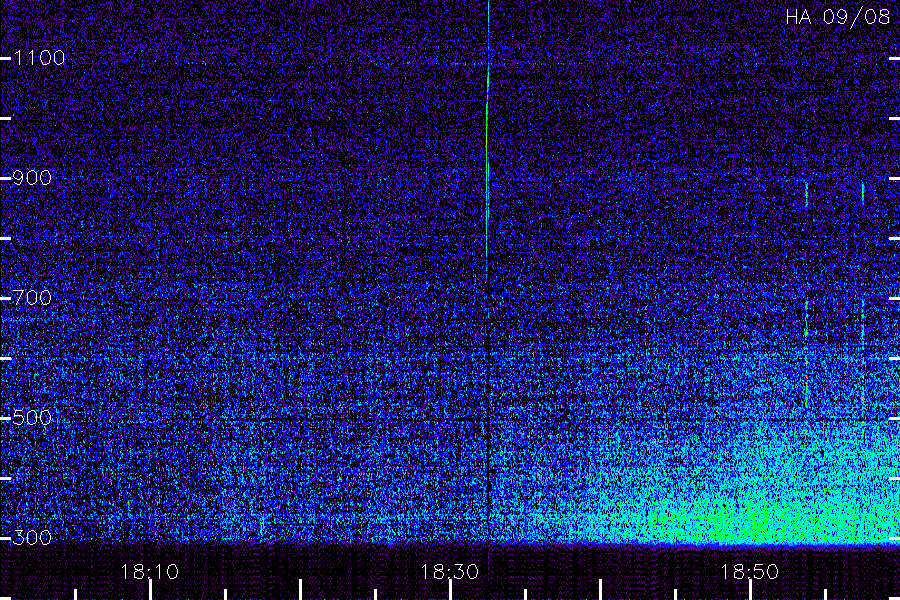This screenshot has width=900, height=600.
Task: Click the time tick mark below 18:30
Action: point(450,590)
